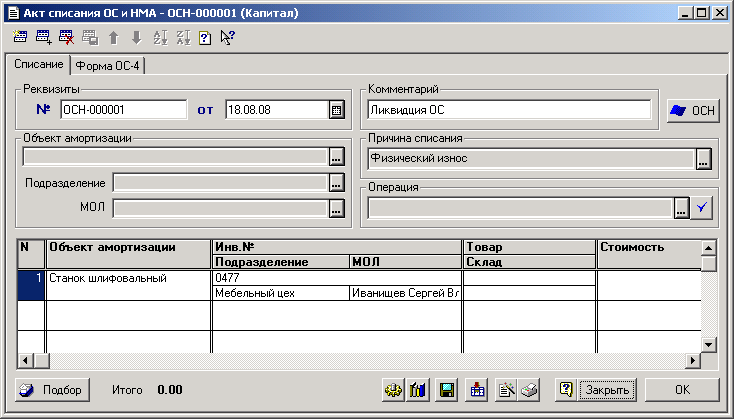The width and height of the screenshot is (734, 419).
Task: Open the calendar picker next to date
Action: (x=336, y=110)
